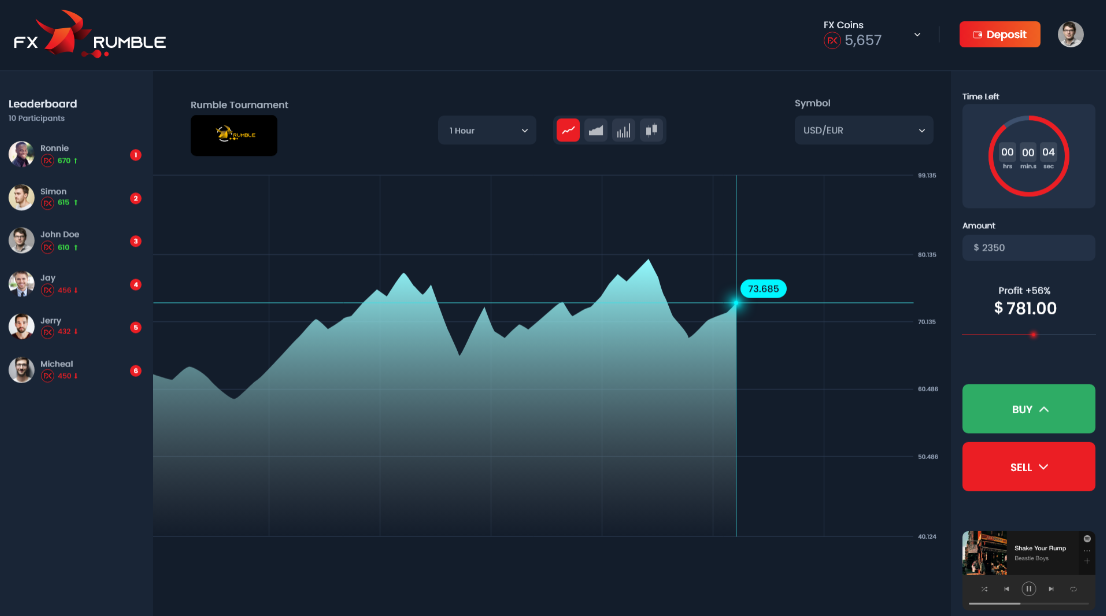Image resolution: width=1106 pixels, height=616 pixels.
Task: Select the line chart view icon
Action: point(568,130)
